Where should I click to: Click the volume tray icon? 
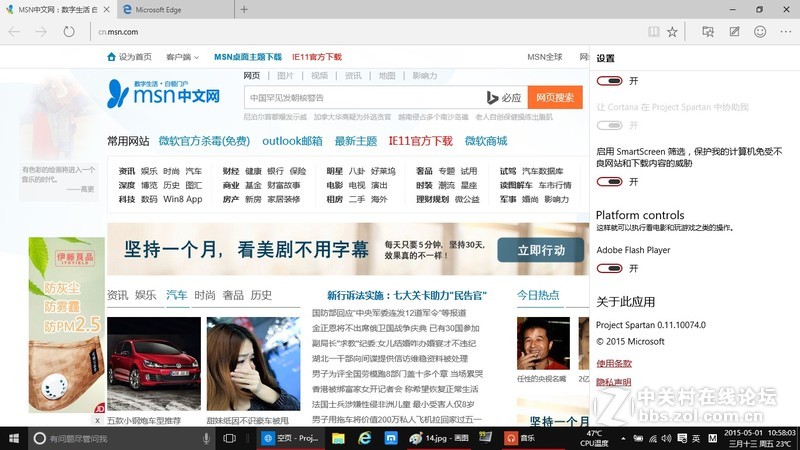click(666, 438)
